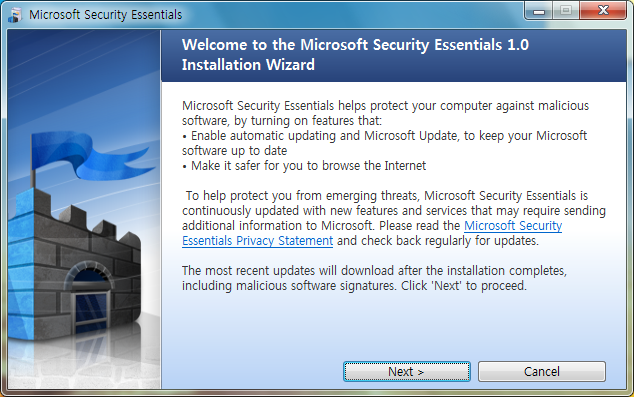The height and width of the screenshot is (397, 634).
Task: Click the Enable automatic updating bullet text
Action: [x=384, y=143]
